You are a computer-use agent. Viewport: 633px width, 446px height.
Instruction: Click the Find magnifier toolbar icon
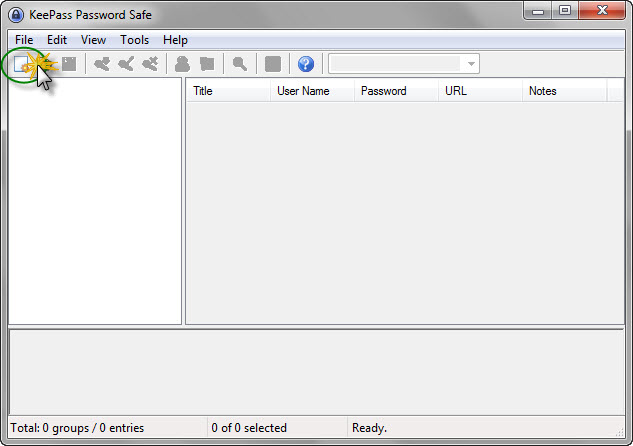click(240, 64)
